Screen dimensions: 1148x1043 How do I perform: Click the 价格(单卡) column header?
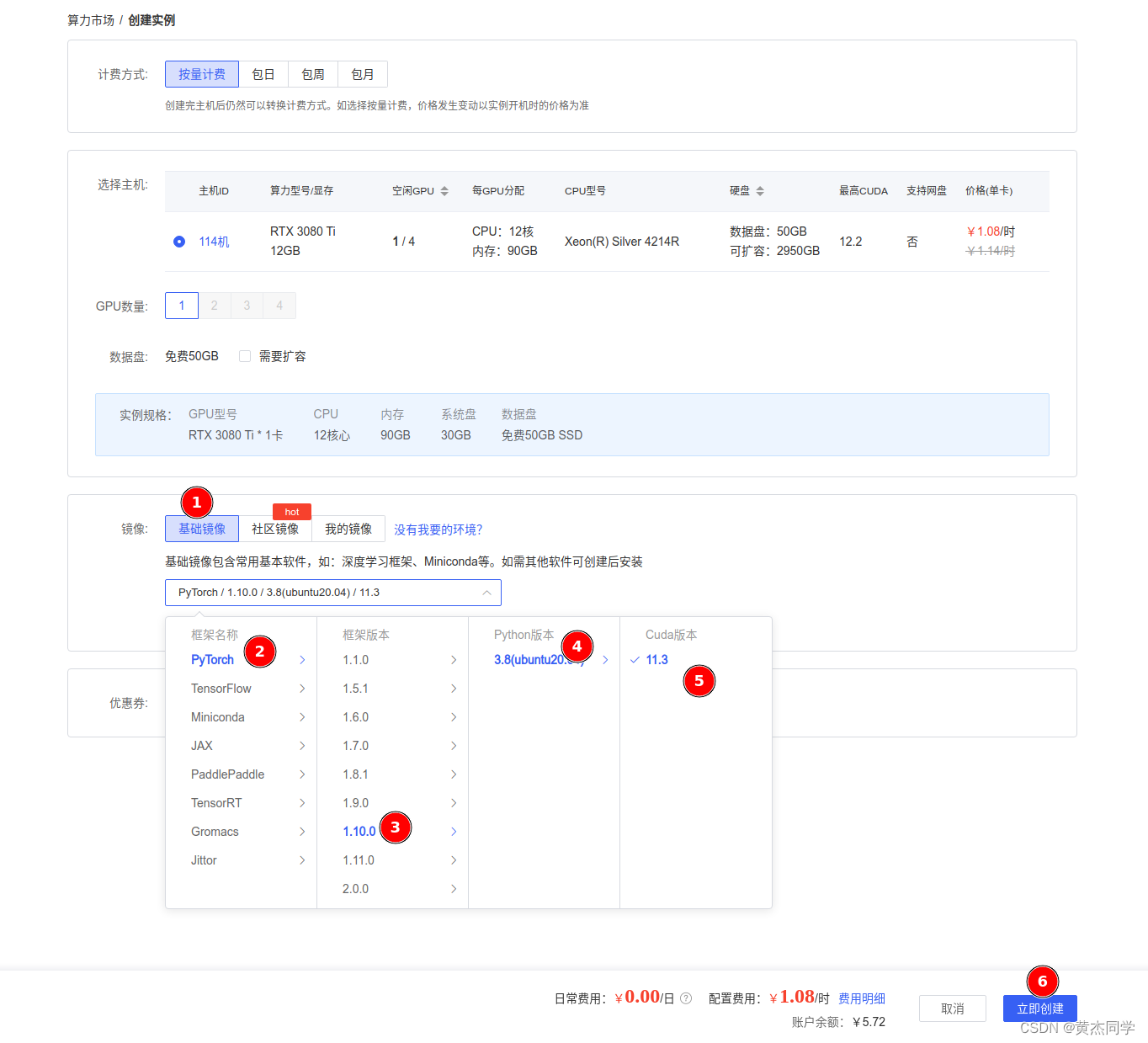(x=989, y=191)
